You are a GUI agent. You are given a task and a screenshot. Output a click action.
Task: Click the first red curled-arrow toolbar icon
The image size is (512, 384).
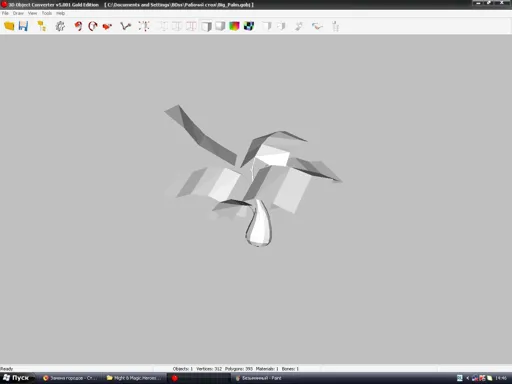78,26
